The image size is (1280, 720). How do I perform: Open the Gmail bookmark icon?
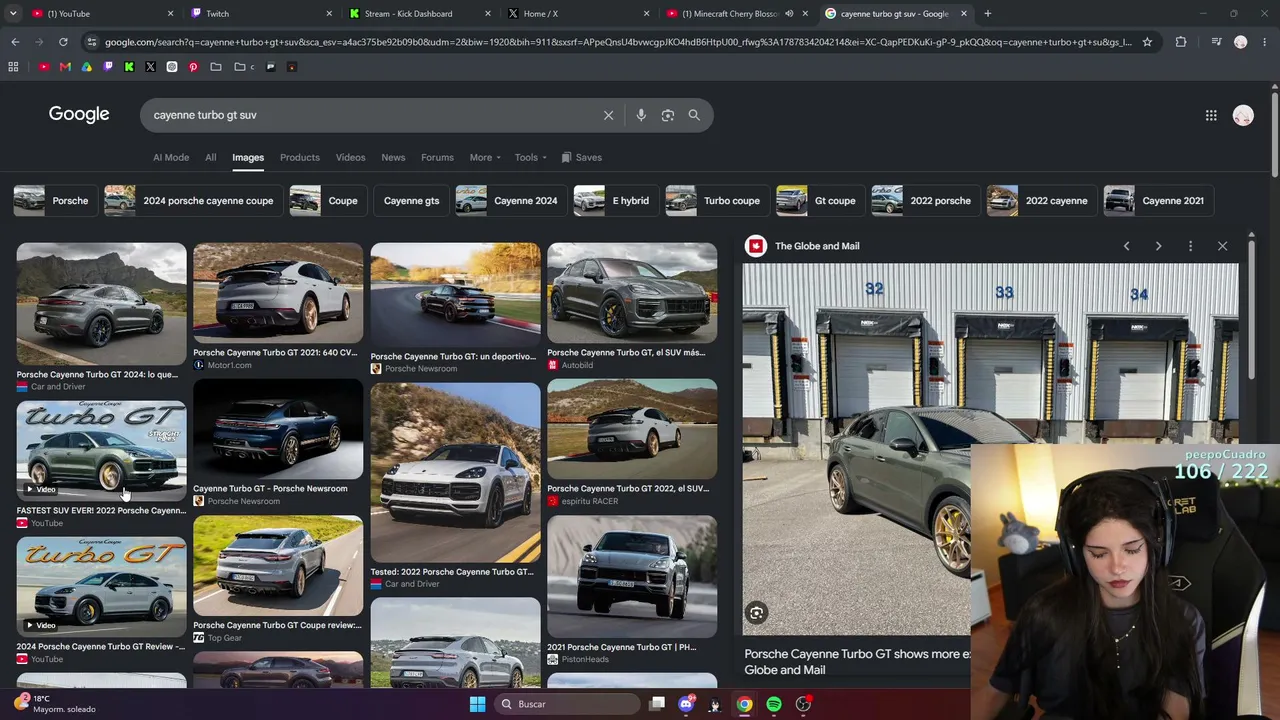pos(65,67)
